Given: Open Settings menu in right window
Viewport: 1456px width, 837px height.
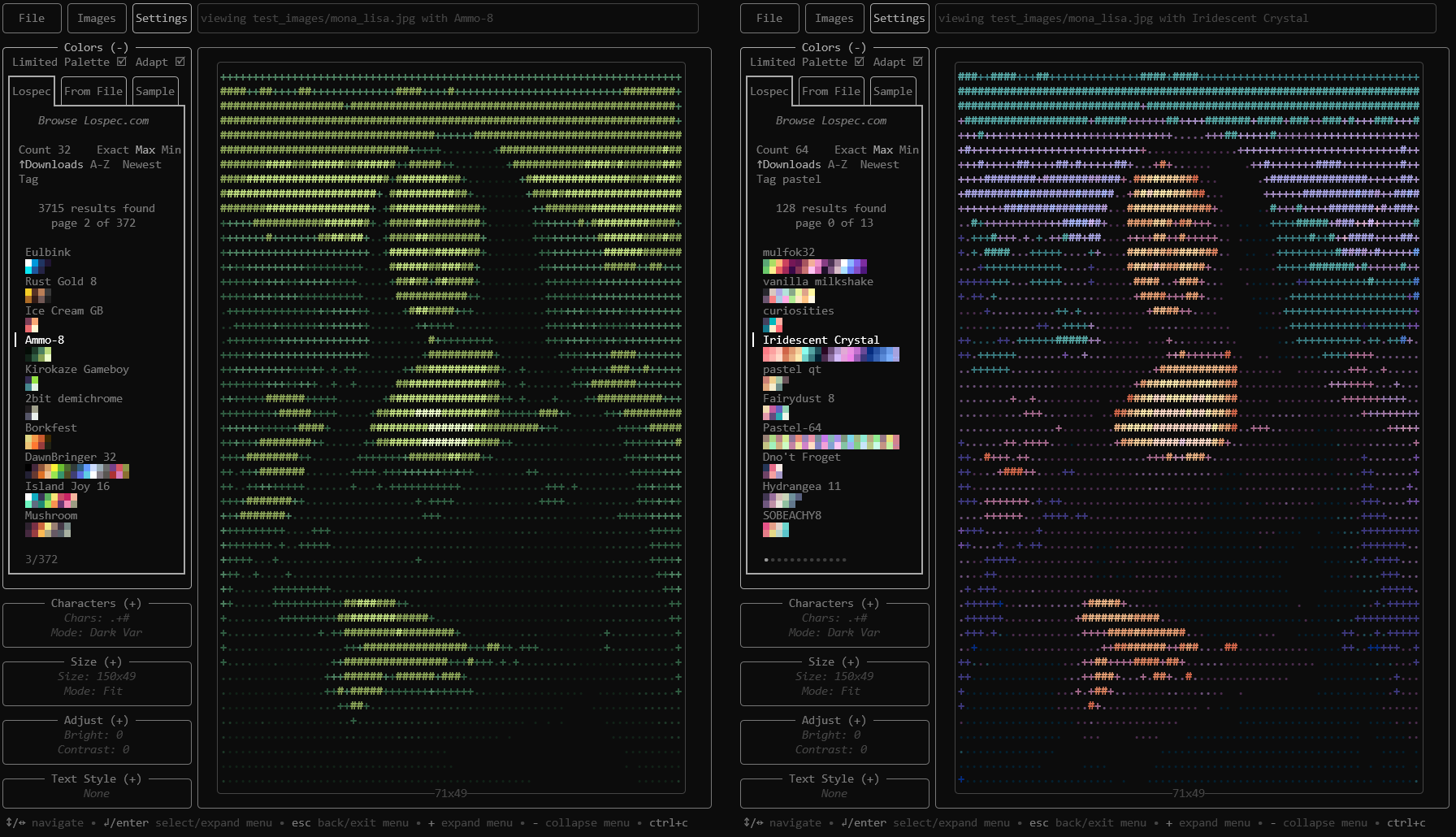Looking at the screenshot, I should click(899, 18).
